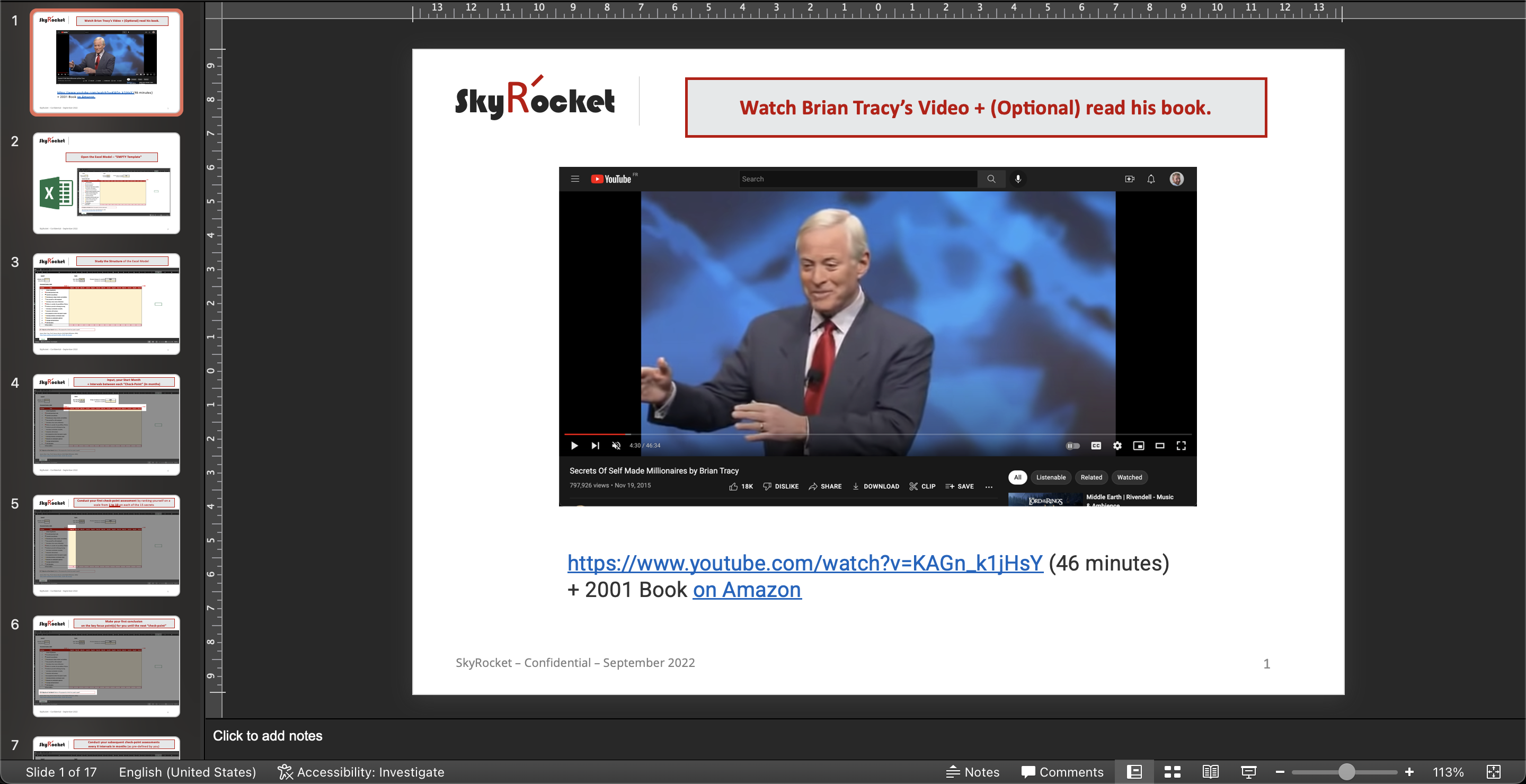Click the next video skip button
This screenshot has width=1526, height=784.
tap(596, 446)
